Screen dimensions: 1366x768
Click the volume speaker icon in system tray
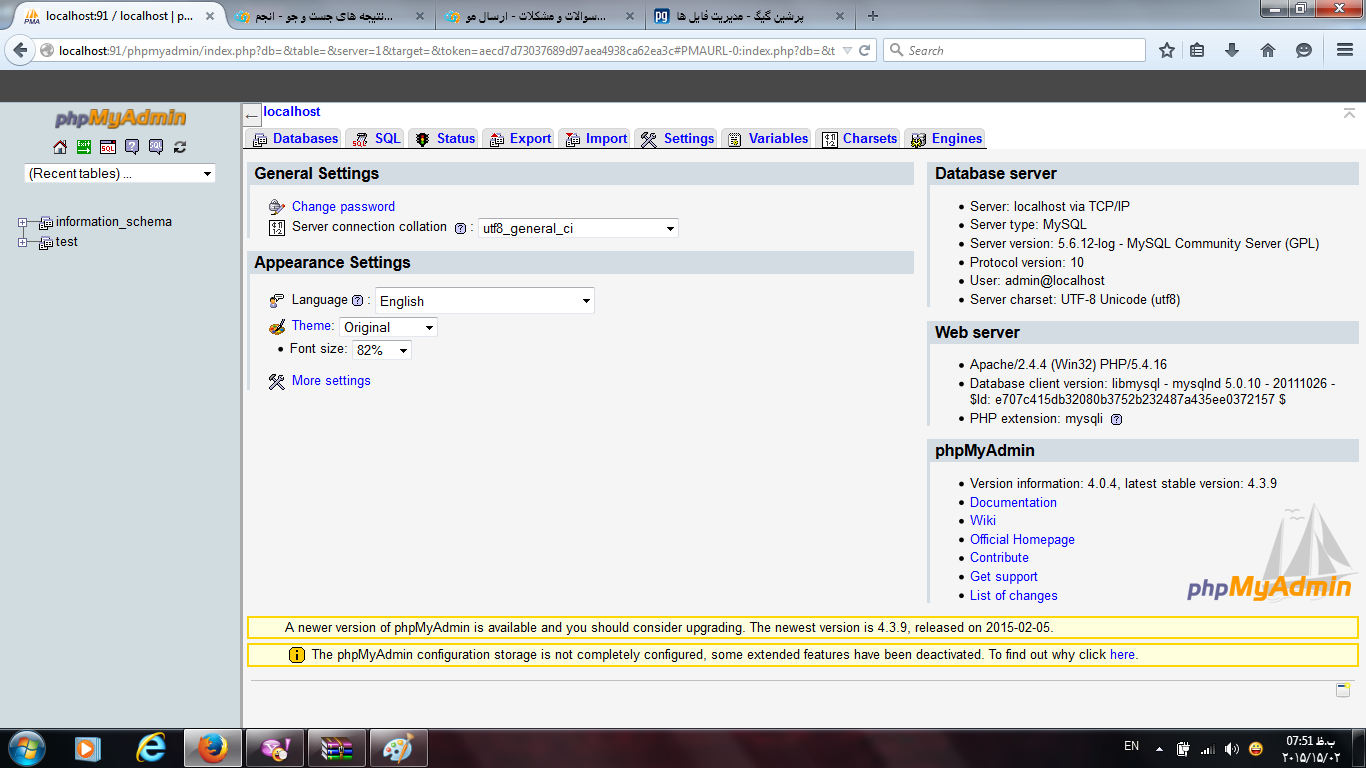tap(1232, 749)
